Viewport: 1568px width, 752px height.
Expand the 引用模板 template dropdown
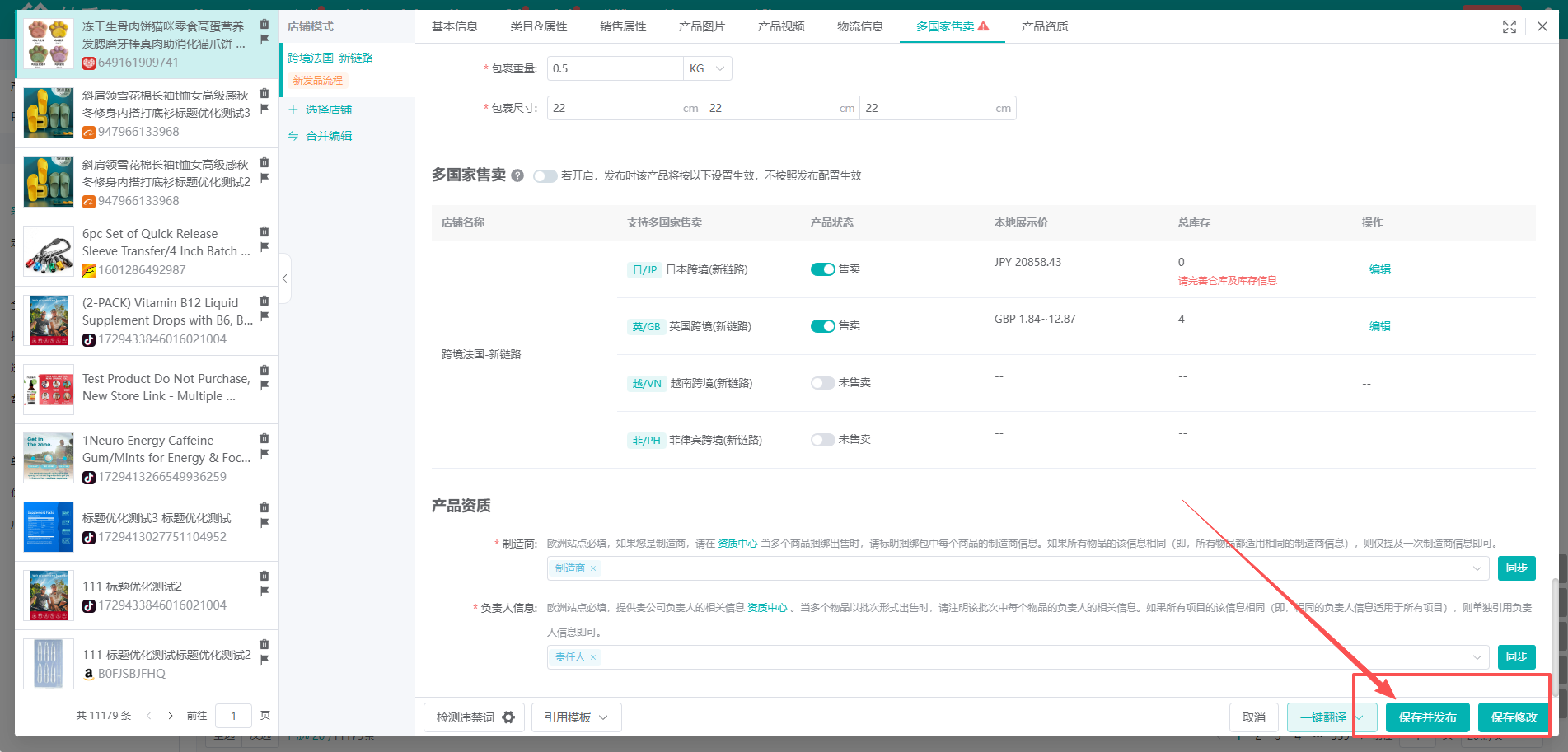pos(604,717)
